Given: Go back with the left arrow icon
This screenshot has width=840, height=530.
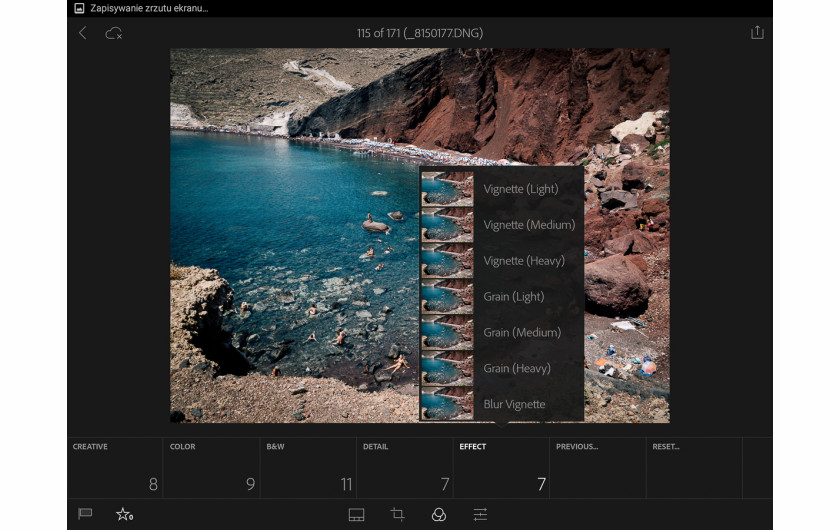Looking at the screenshot, I should (82, 33).
